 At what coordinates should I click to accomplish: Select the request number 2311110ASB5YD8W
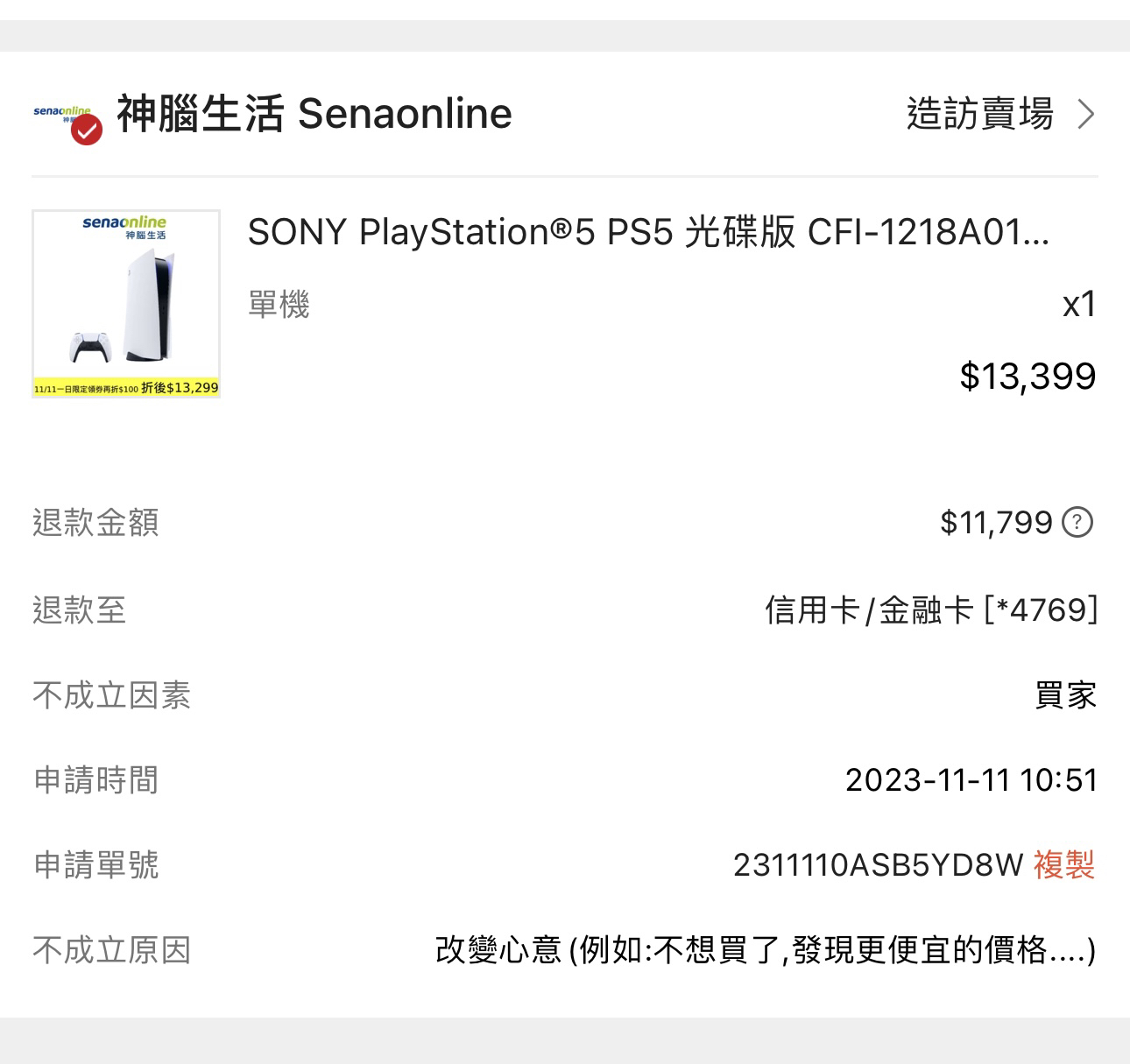pos(878,864)
